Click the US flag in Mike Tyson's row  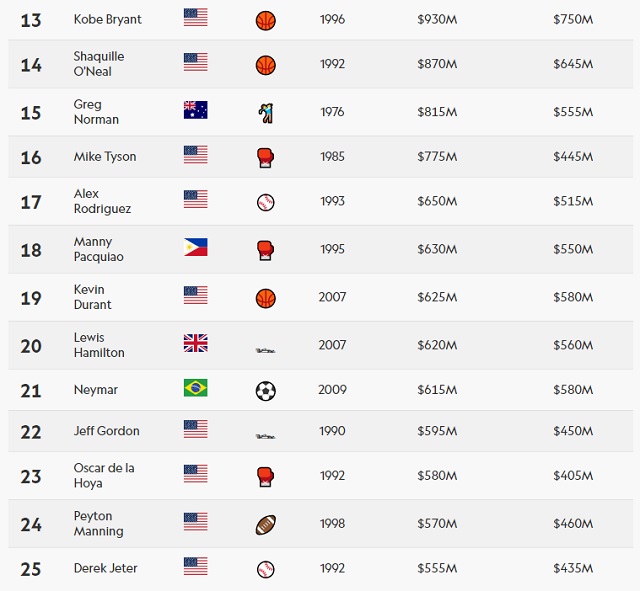click(x=195, y=154)
